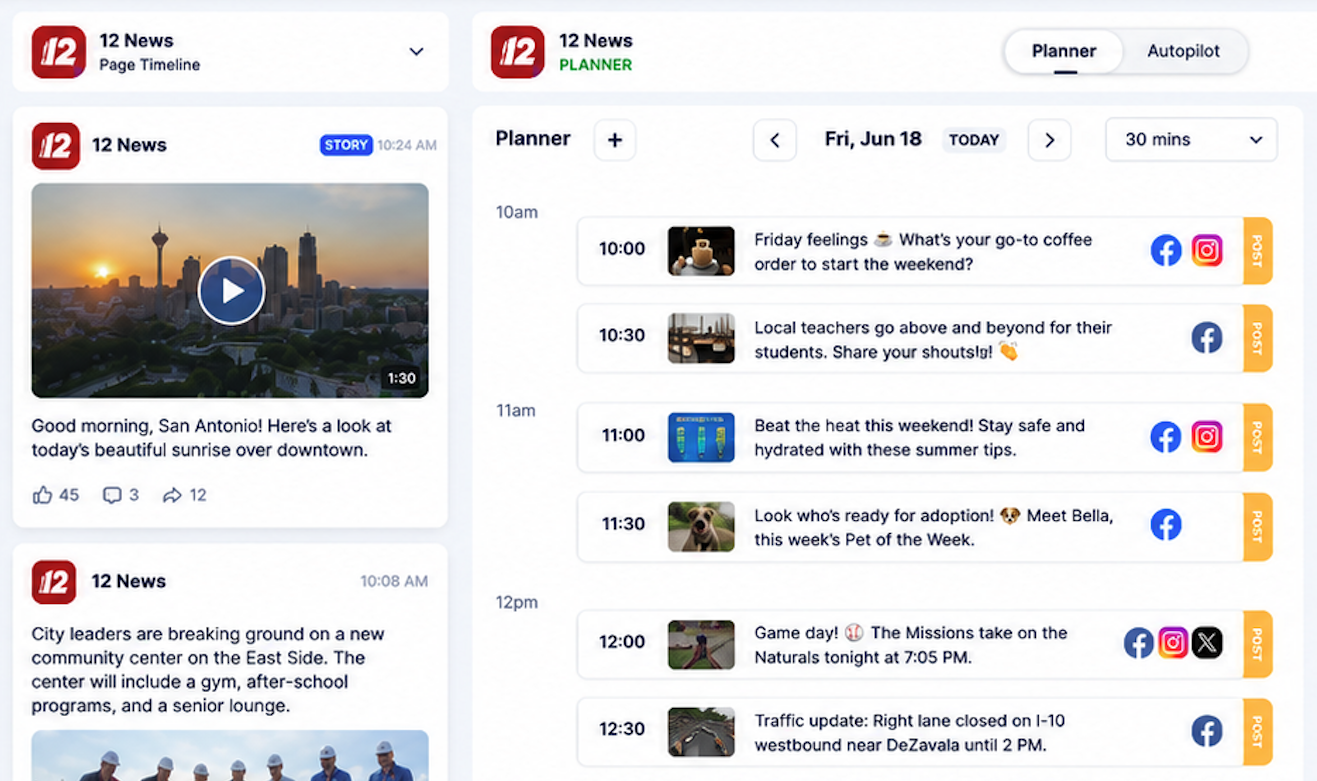1317x781 pixels.
Task: Click the 10:08 AM timestamp
Action: (394, 581)
